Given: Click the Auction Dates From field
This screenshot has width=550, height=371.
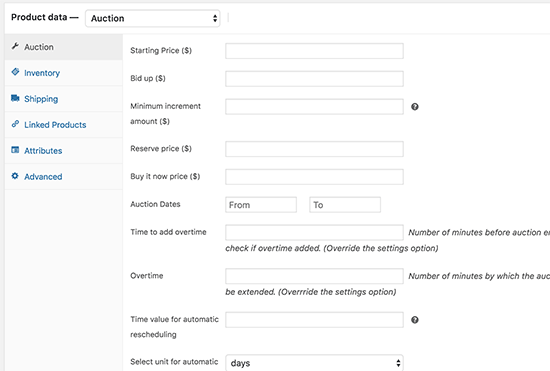Looking at the screenshot, I should 261,205.
